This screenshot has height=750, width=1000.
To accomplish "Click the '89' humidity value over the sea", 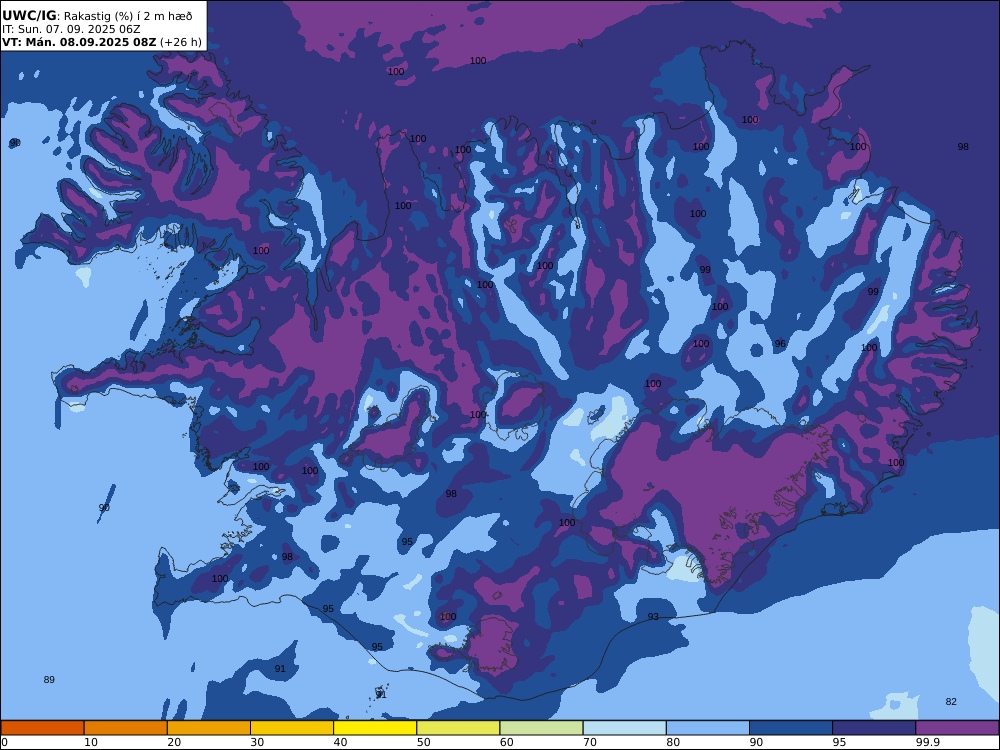I will [49, 680].
